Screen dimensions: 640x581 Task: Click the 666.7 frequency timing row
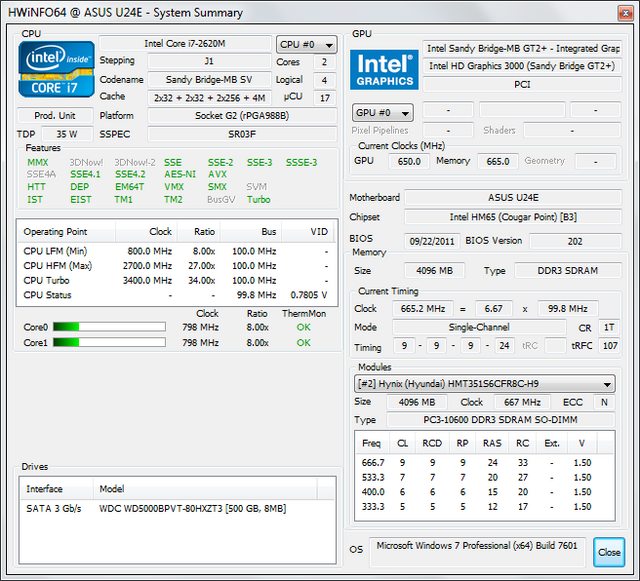[484, 463]
